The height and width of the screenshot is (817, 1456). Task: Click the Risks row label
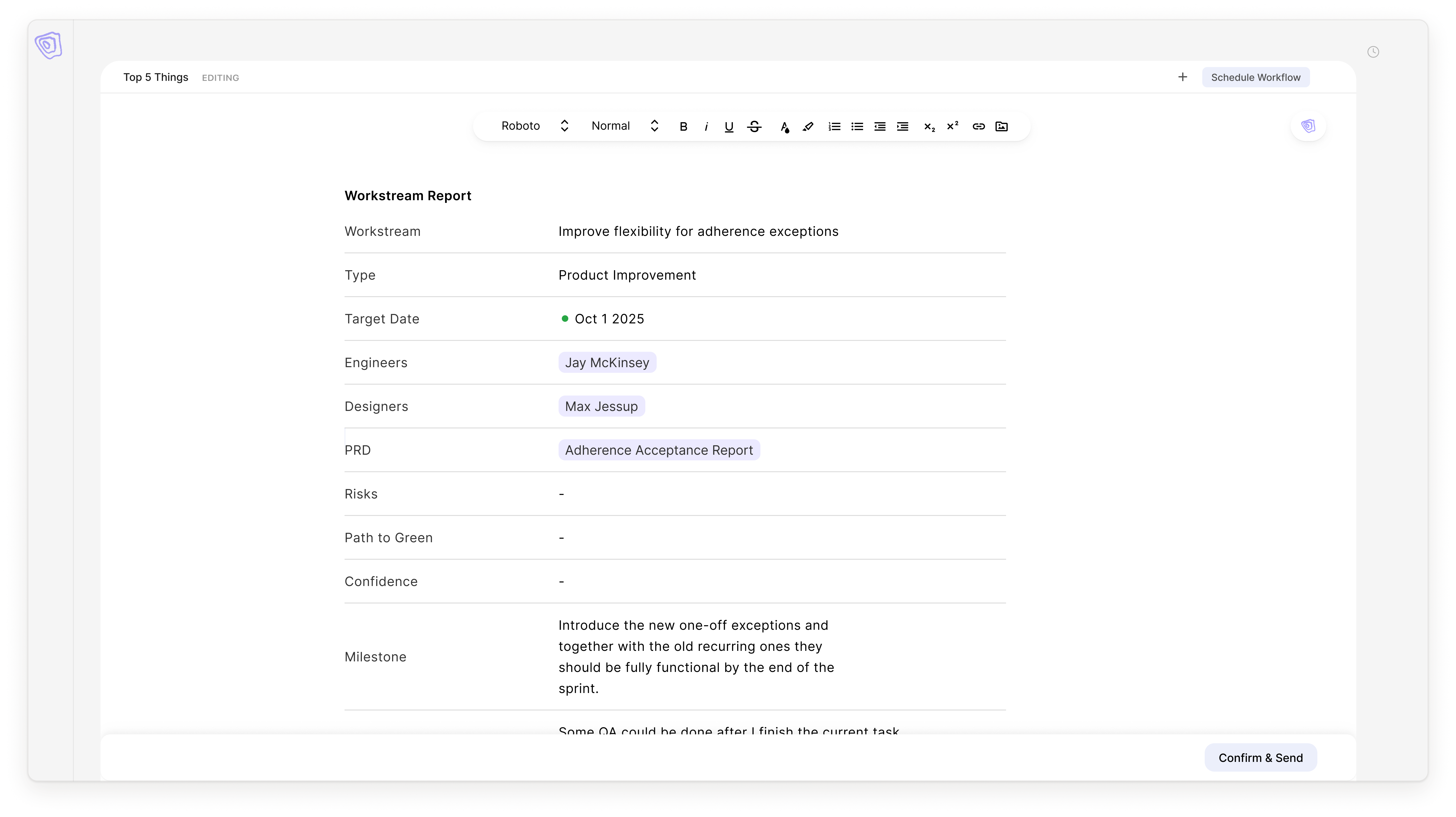tap(361, 494)
